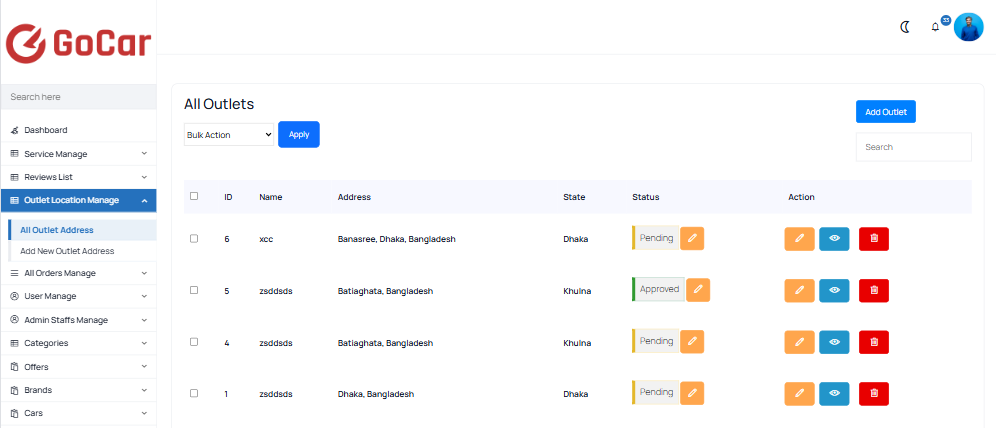Click User Manage person icon
996x428 pixels.
point(15,297)
